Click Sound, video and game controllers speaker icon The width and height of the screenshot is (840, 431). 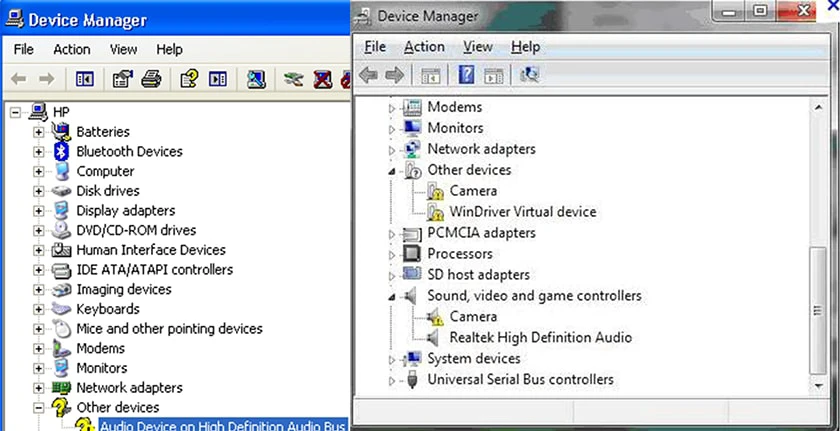click(x=411, y=296)
